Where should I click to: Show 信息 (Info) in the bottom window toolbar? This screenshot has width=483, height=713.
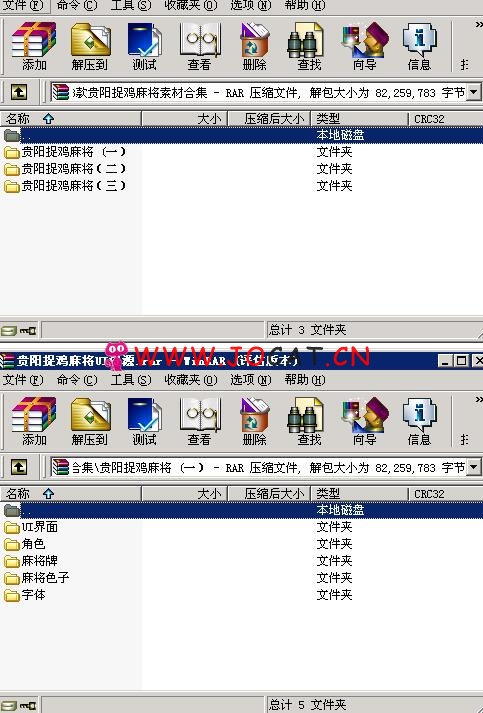[x=419, y=421]
